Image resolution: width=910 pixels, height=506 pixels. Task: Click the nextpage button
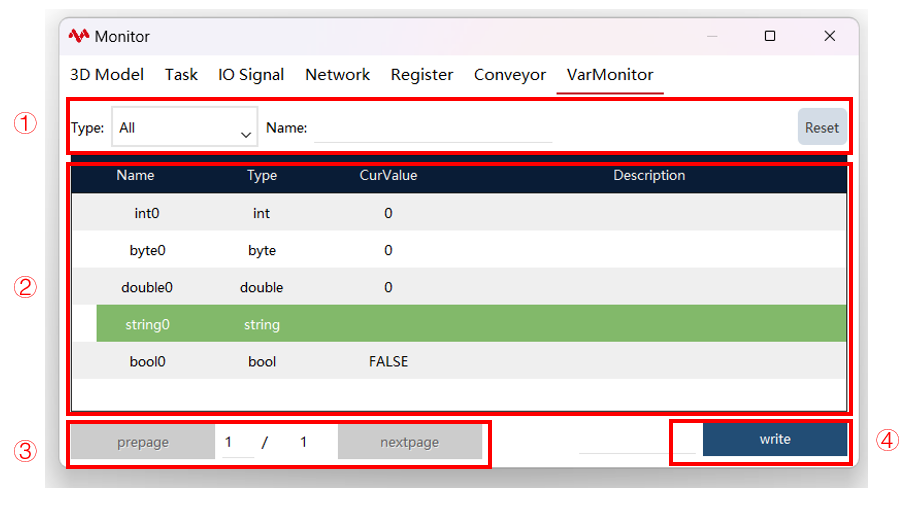(x=410, y=442)
